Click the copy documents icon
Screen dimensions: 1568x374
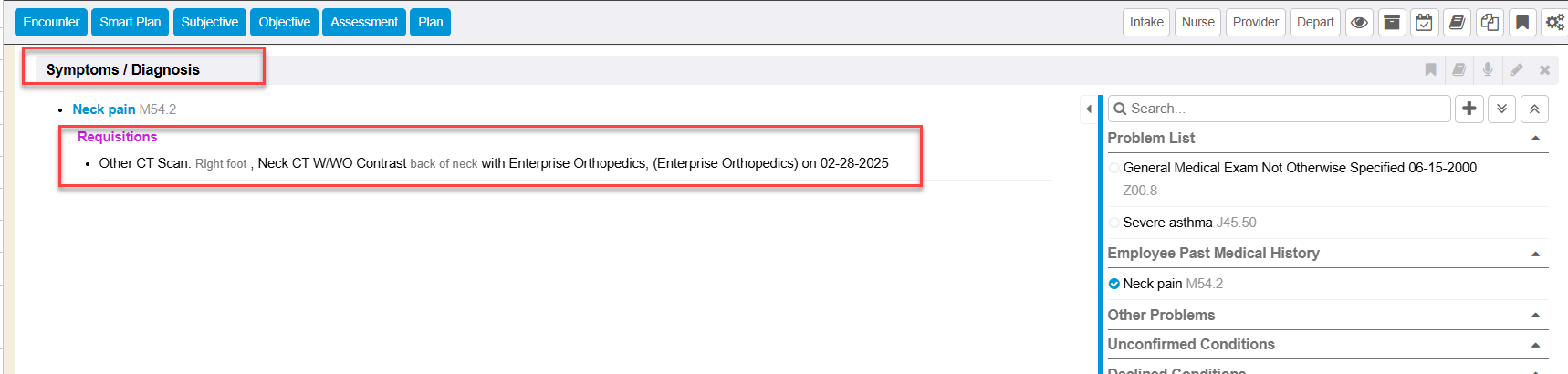[x=1490, y=22]
